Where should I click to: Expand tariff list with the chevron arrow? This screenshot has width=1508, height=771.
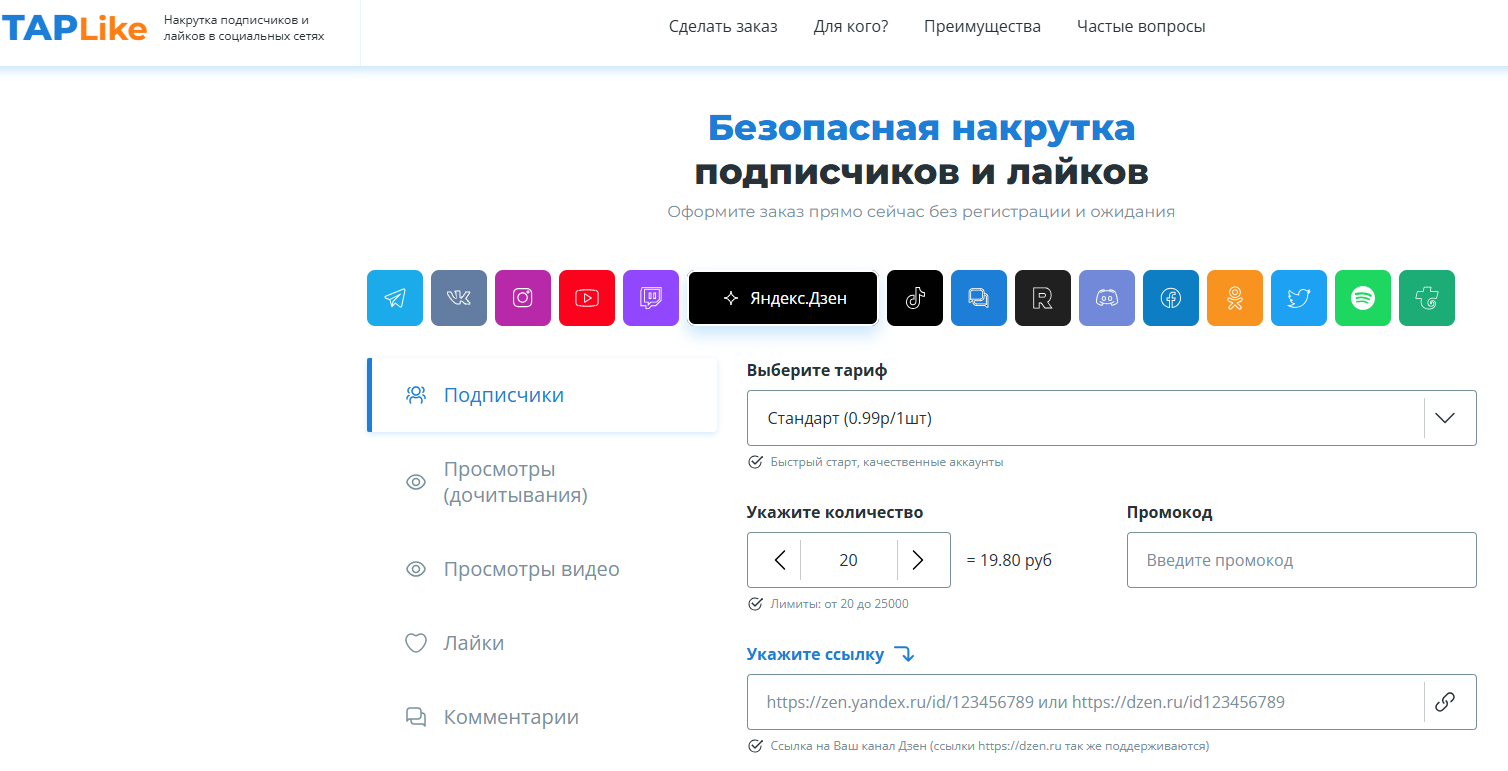(x=1445, y=418)
